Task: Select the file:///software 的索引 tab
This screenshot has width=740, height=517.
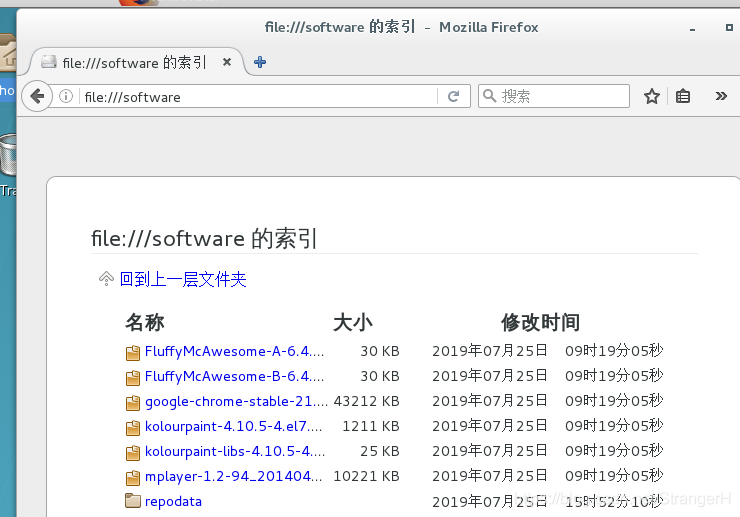Action: click(135, 62)
